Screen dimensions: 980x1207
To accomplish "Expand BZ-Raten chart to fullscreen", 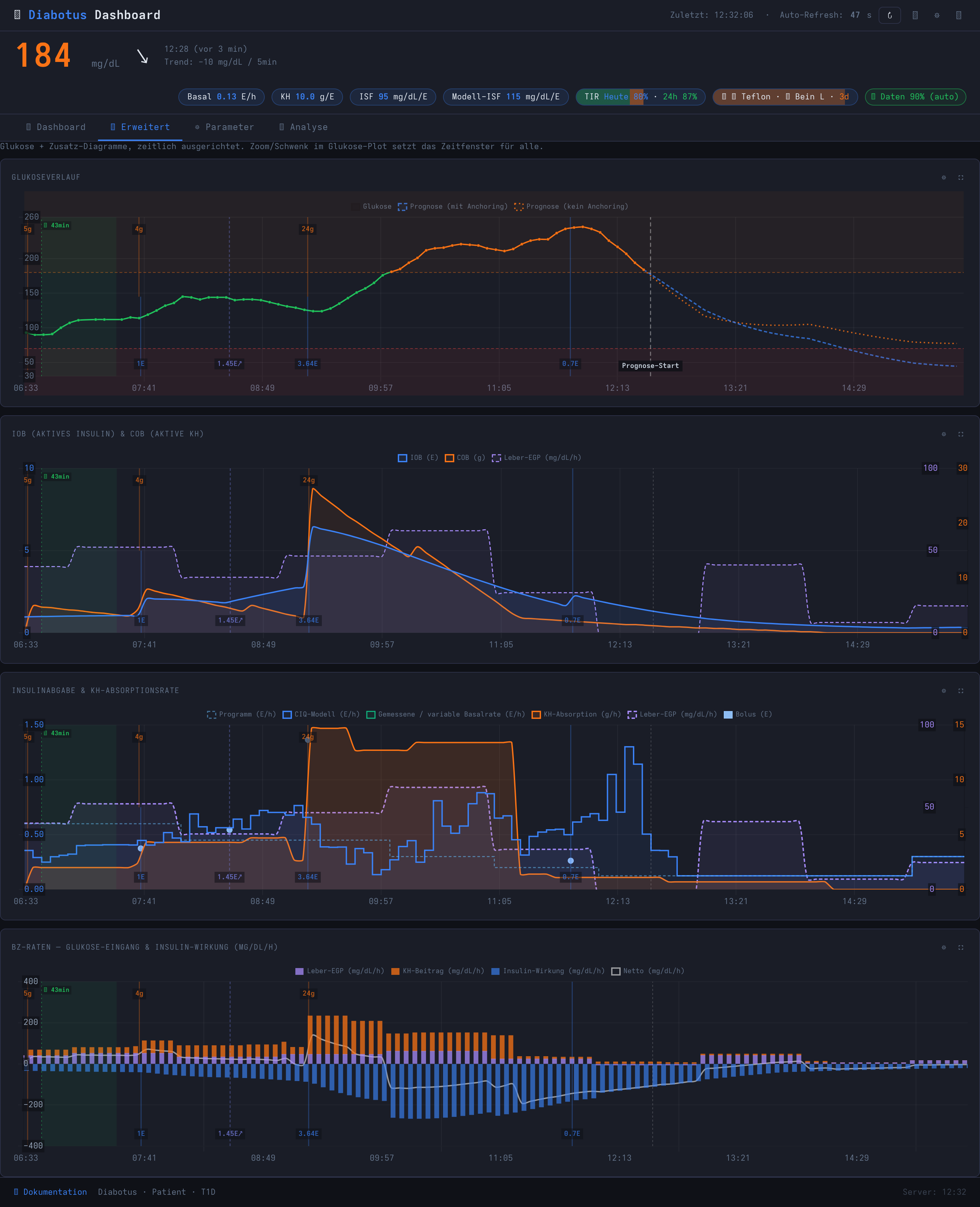I will click(960, 947).
